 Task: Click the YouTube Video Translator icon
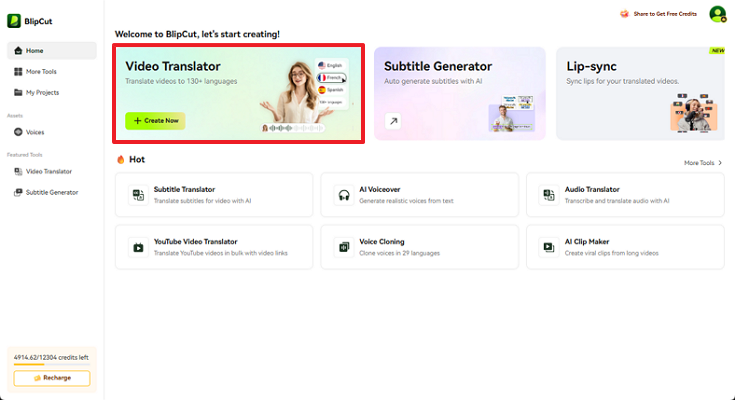(138, 246)
